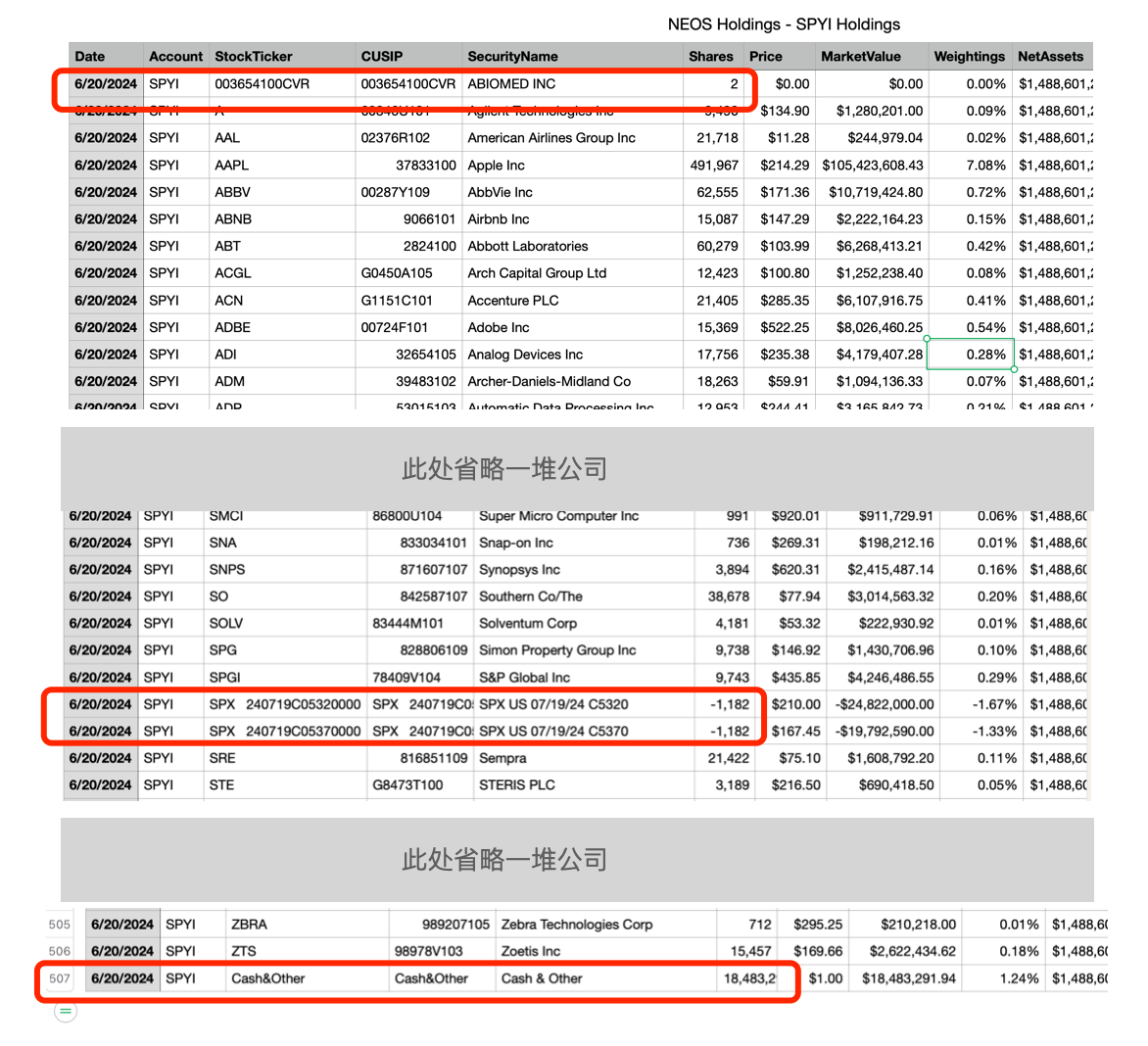Select the AAL ticker cell

coord(282,138)
